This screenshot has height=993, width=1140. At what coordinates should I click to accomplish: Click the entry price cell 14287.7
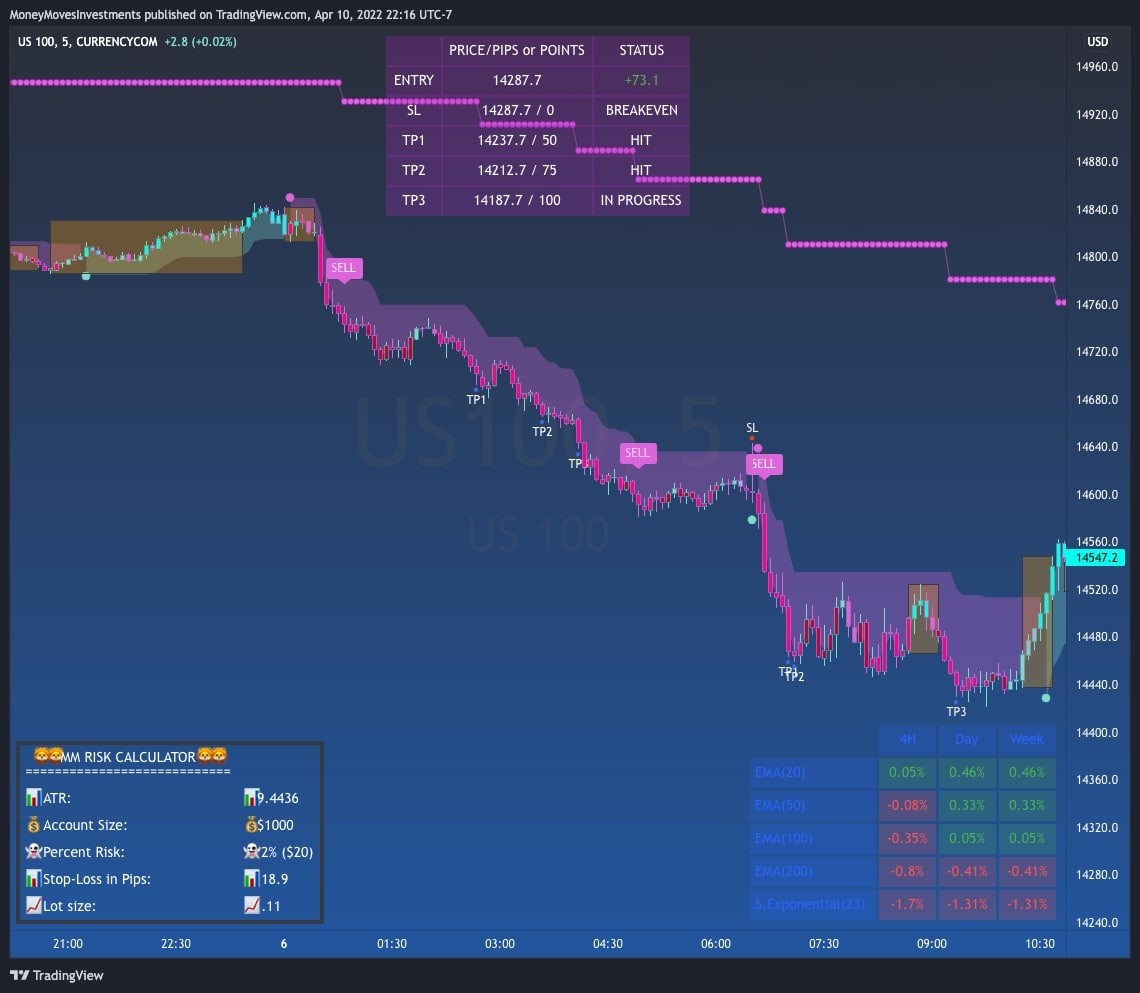tap(517, 80)
